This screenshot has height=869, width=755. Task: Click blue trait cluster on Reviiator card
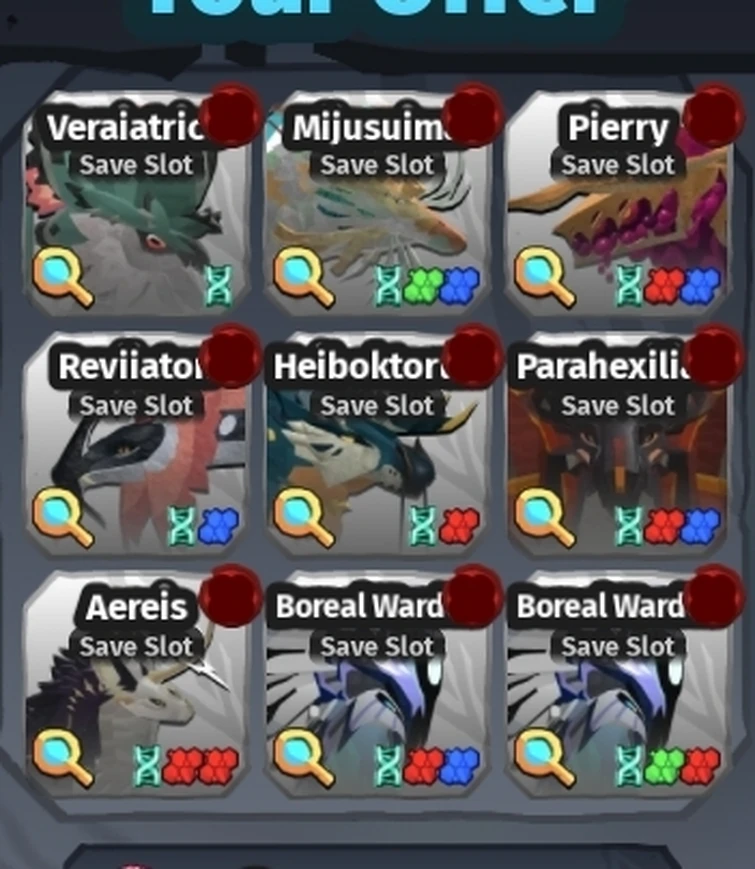(219, 526)
